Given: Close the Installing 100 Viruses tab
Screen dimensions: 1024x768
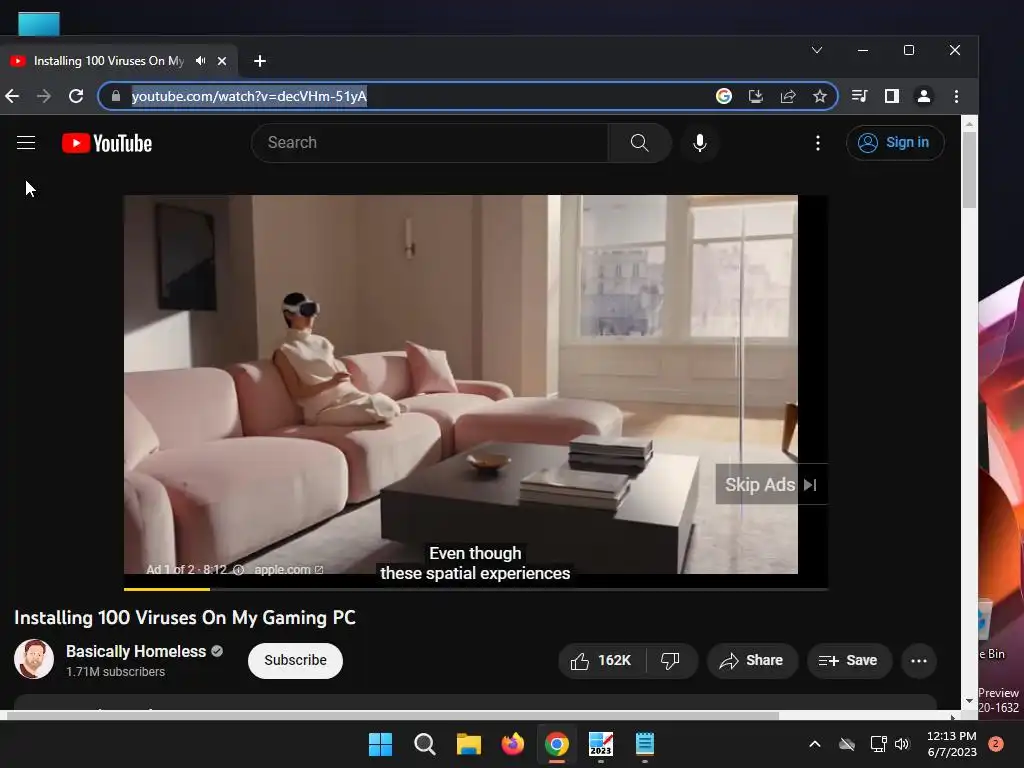Looking at the screenshot, I should tap(222, 61).
